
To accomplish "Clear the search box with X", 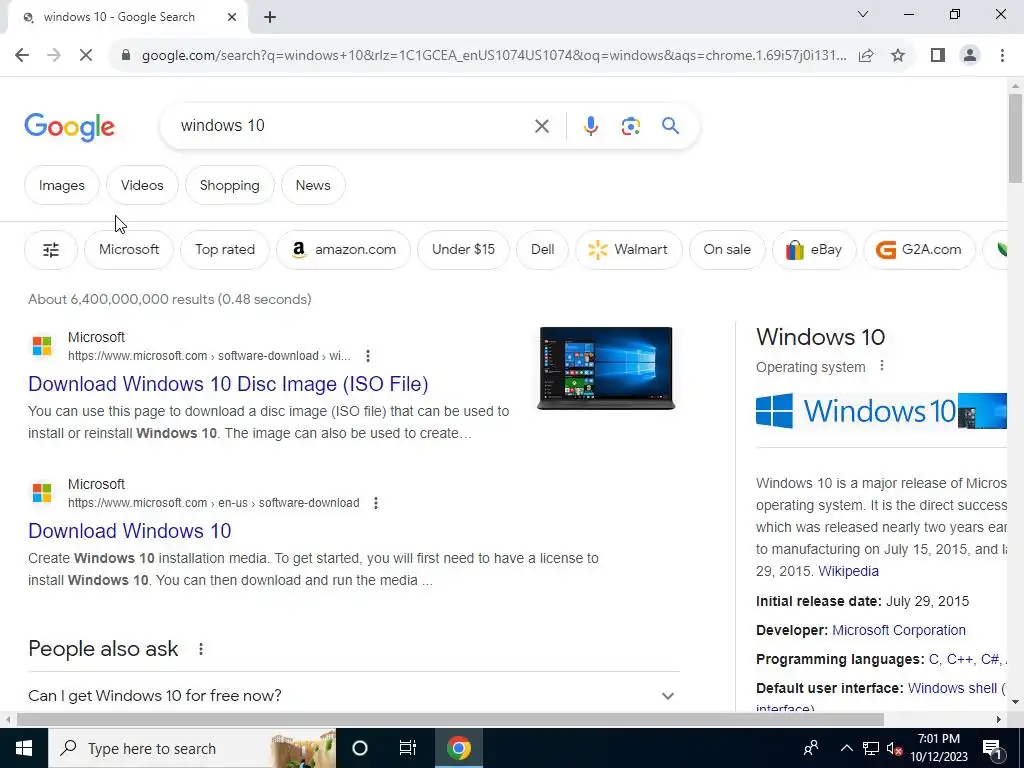I will pyautogui.click(x=541, y=126).
